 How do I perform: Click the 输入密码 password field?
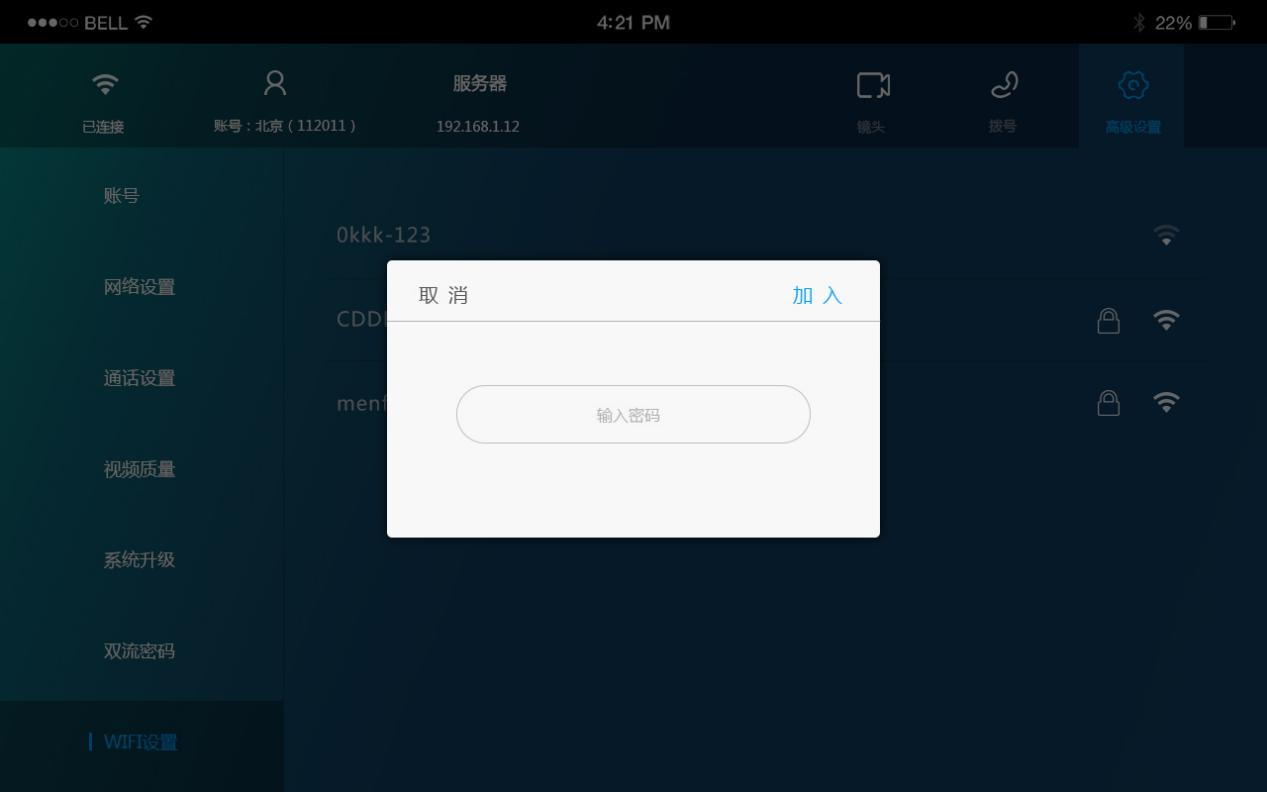(633, 414)
